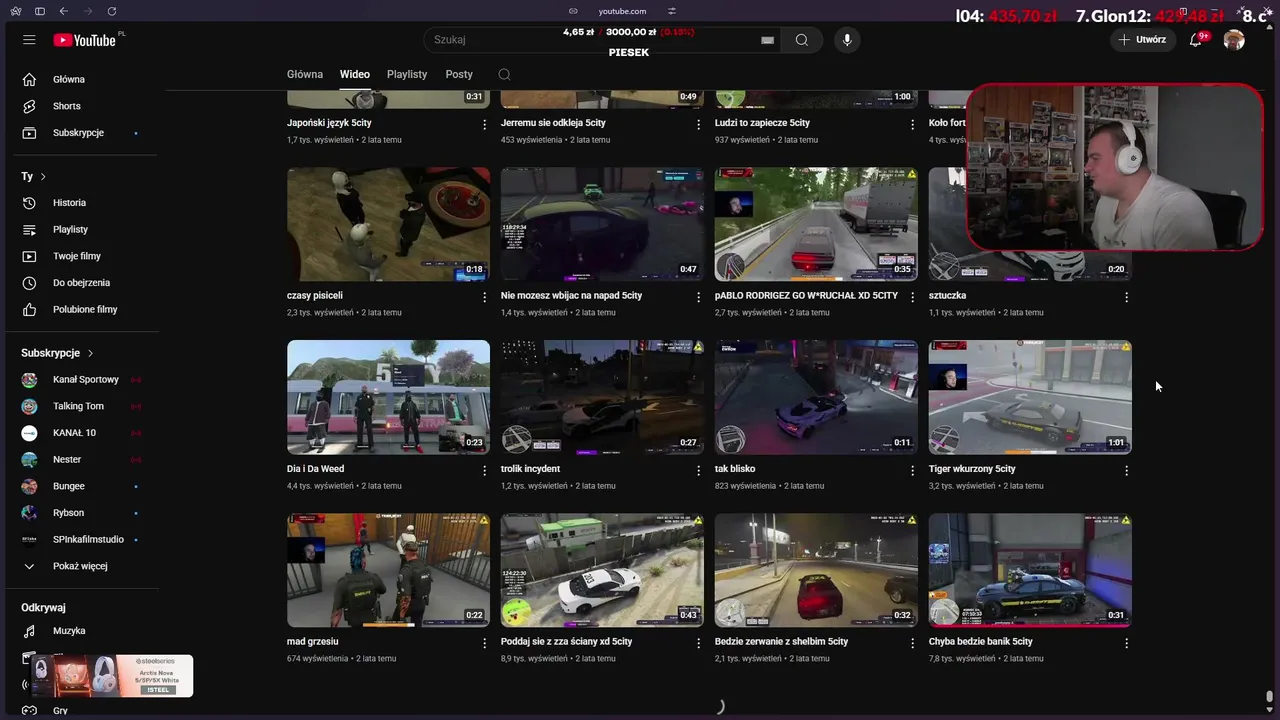
Task: Reload the page in browser toolbar
Action: (111, 11)
